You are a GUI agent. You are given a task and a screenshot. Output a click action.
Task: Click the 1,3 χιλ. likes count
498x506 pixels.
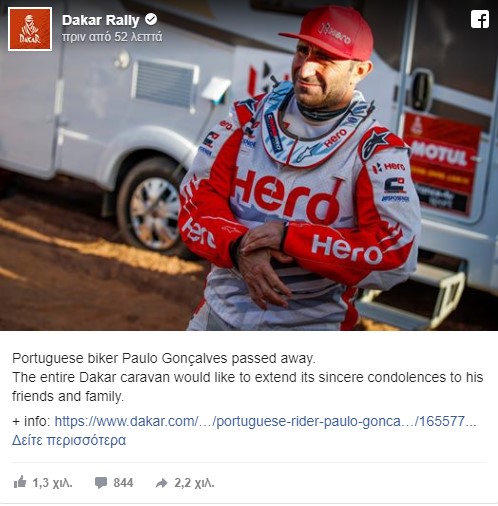click(x=52, y=483)
